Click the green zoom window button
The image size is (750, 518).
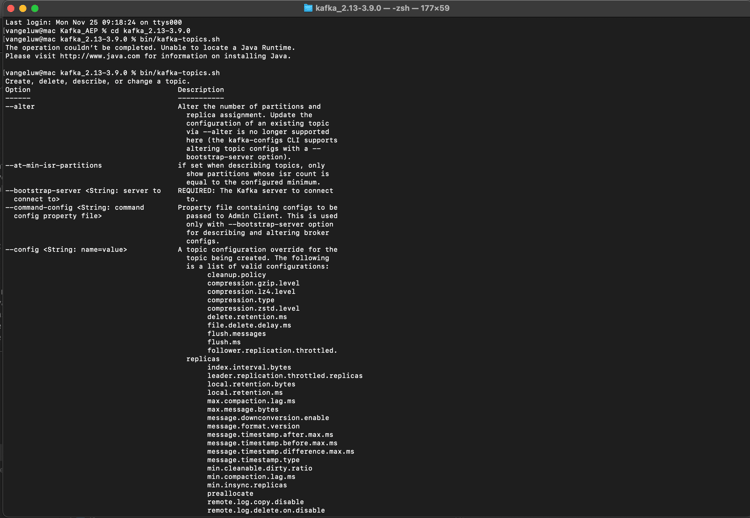click(x=34, y=8)
